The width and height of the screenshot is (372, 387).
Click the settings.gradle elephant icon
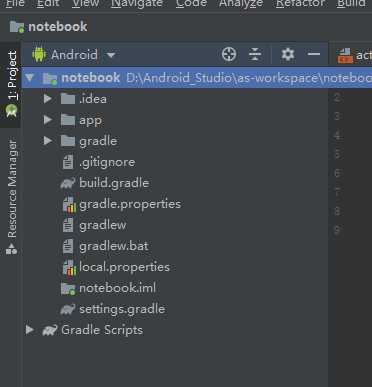[x=68, y=309]
